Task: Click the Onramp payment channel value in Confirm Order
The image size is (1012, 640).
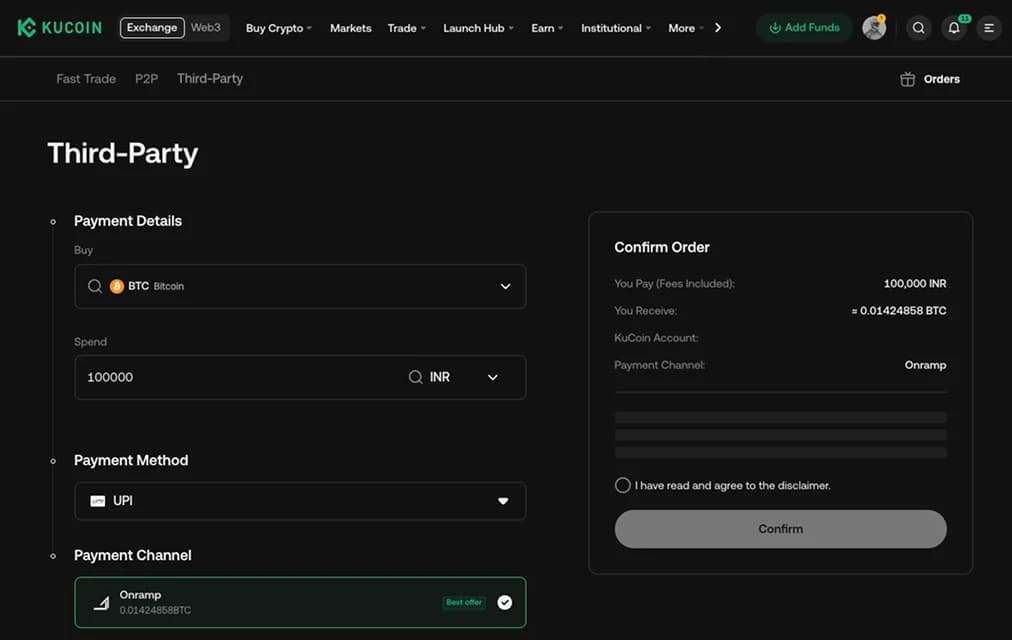Action: (925, 365)
